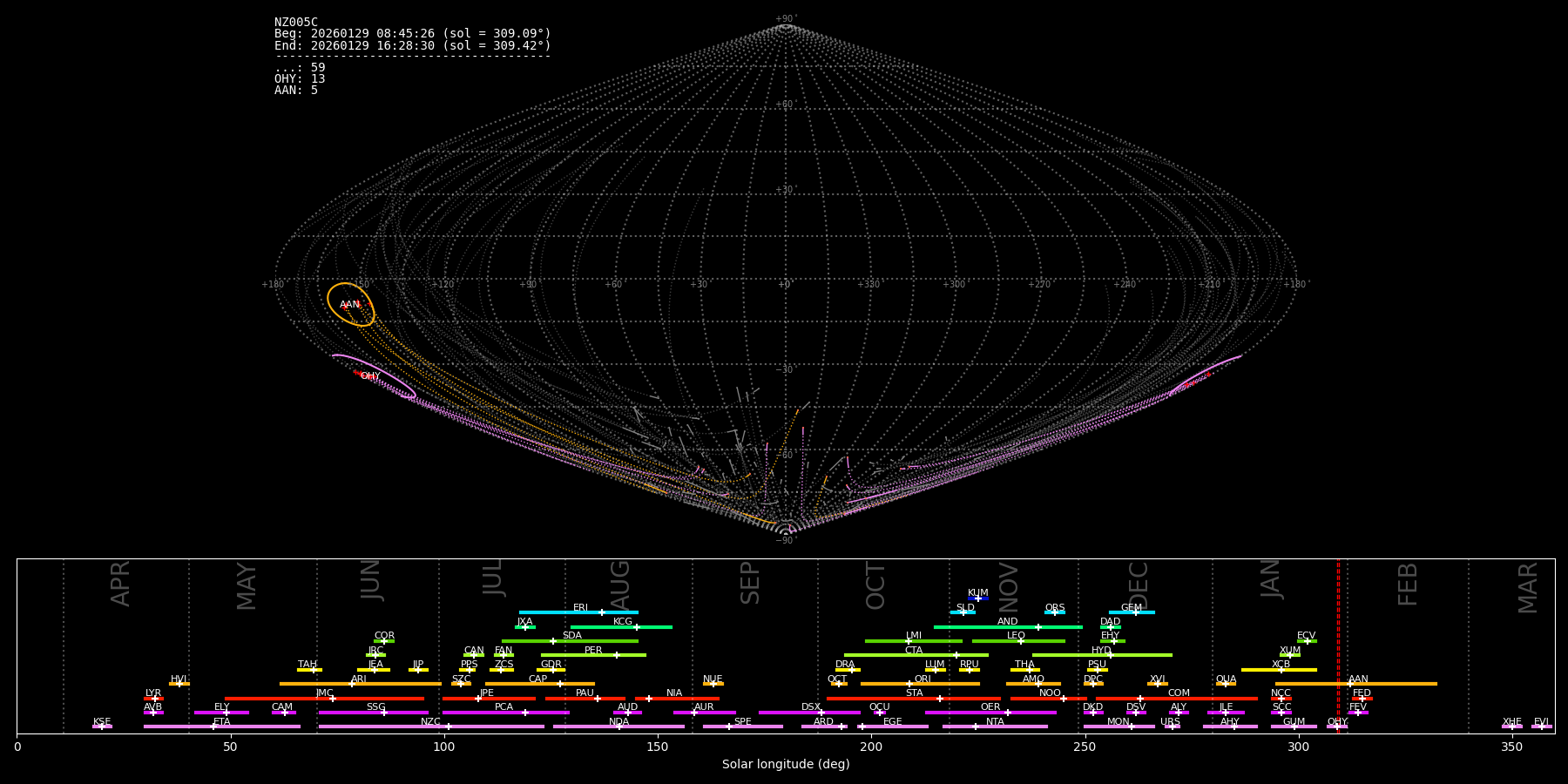This screenshot has height=784, width=1568.
Task: Click the LMI shower label
Action: click(x=914, y=636)
